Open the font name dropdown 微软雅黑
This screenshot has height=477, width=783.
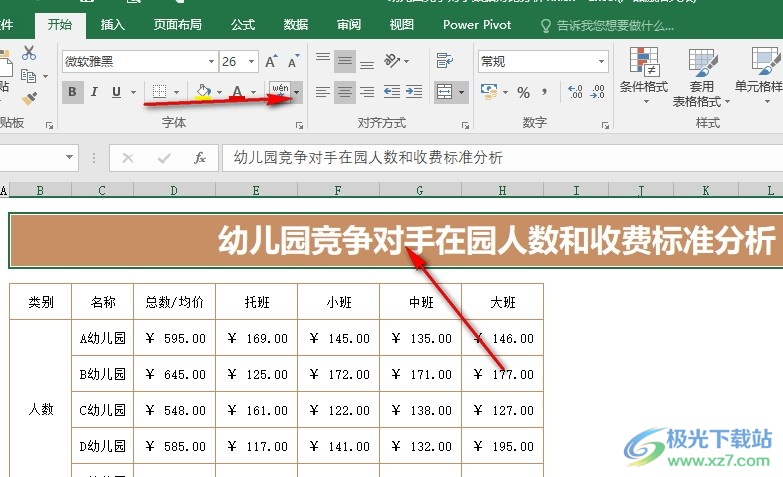tap(211, 62)
